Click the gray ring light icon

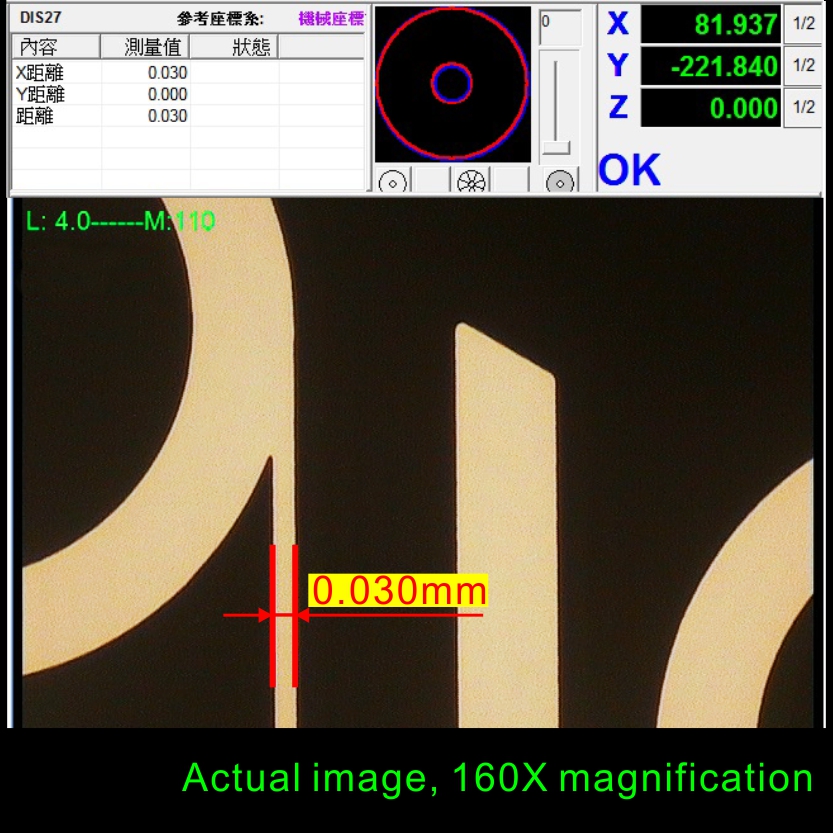pos(562,182)
